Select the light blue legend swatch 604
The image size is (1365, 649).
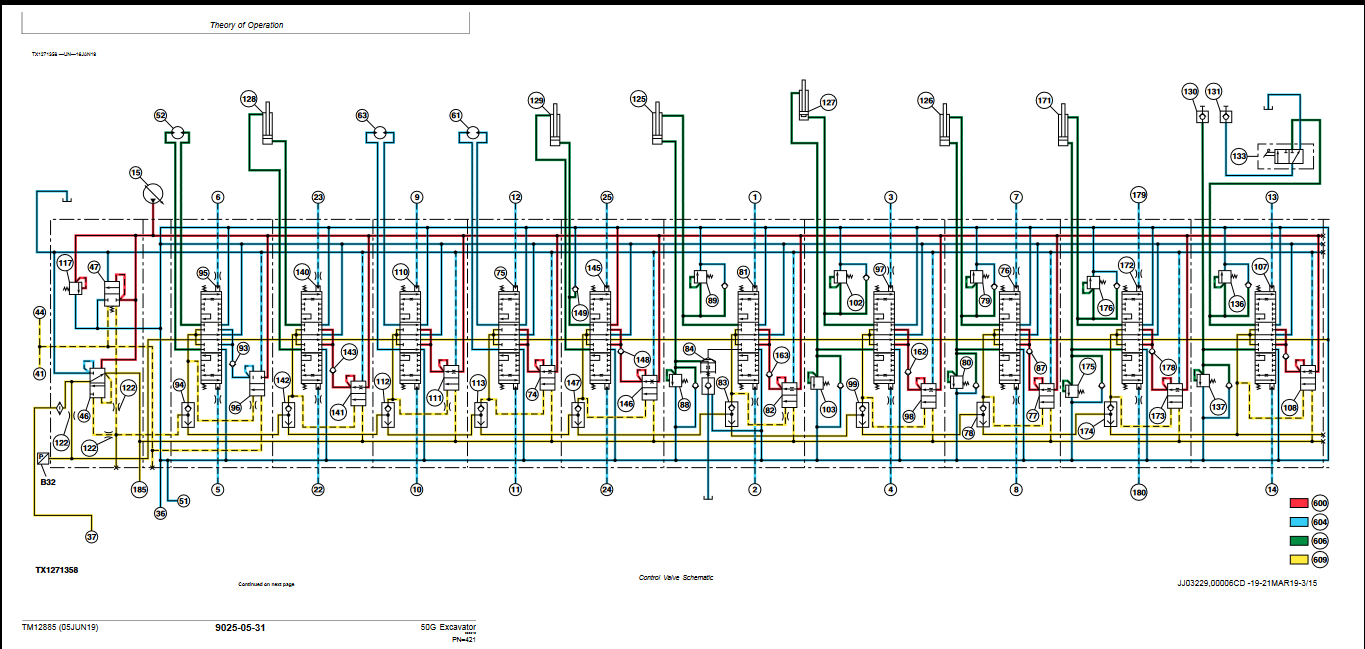[1299, 522]
